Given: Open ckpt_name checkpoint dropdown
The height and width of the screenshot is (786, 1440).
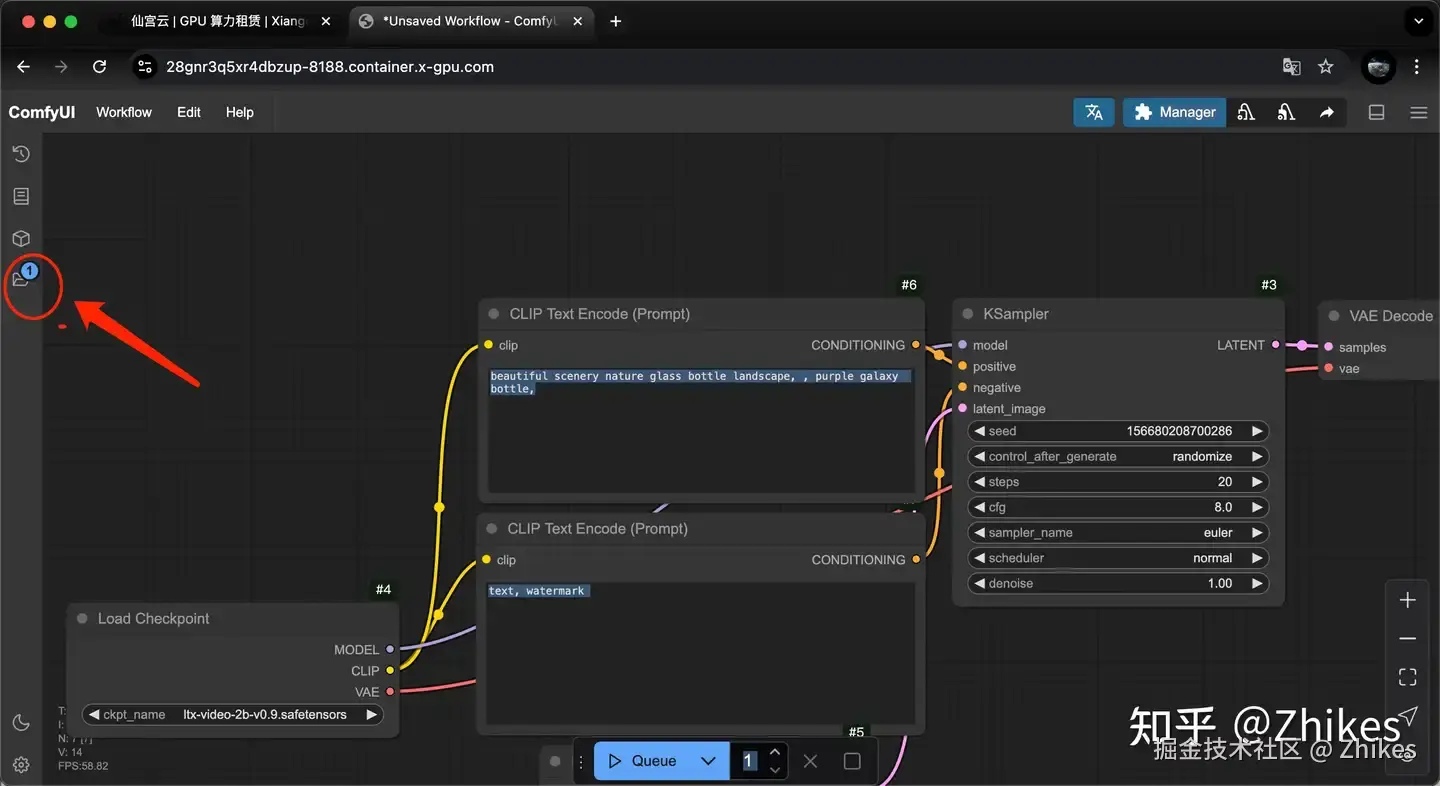Looking at the screenshot, I should pos(232,715).
